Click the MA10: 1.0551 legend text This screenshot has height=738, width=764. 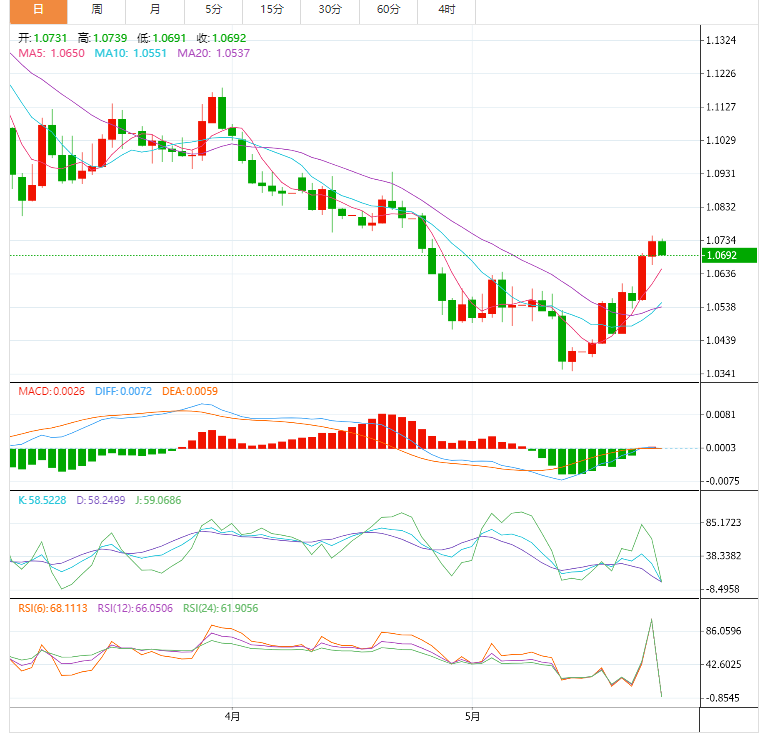(131, 53)
